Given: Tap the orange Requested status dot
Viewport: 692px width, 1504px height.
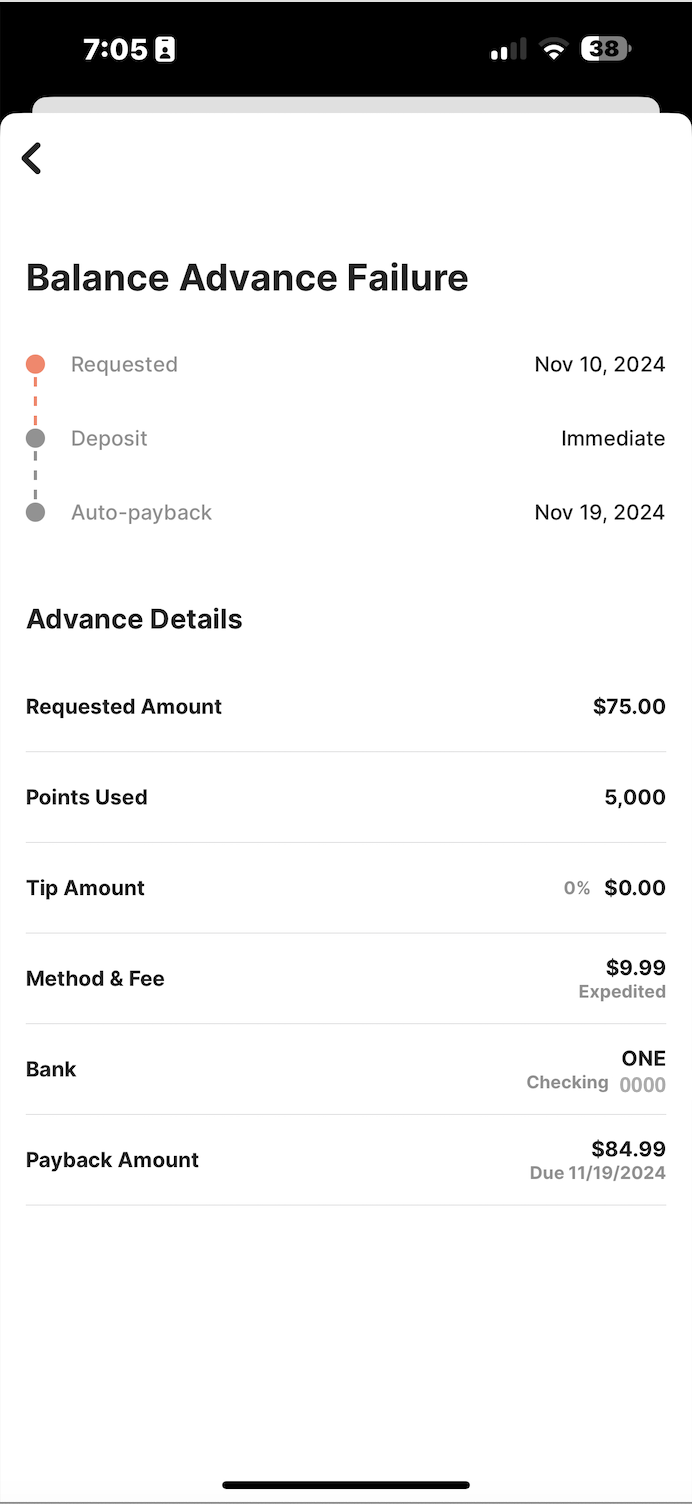Looking at the screenshot, I should coord(36,364).
